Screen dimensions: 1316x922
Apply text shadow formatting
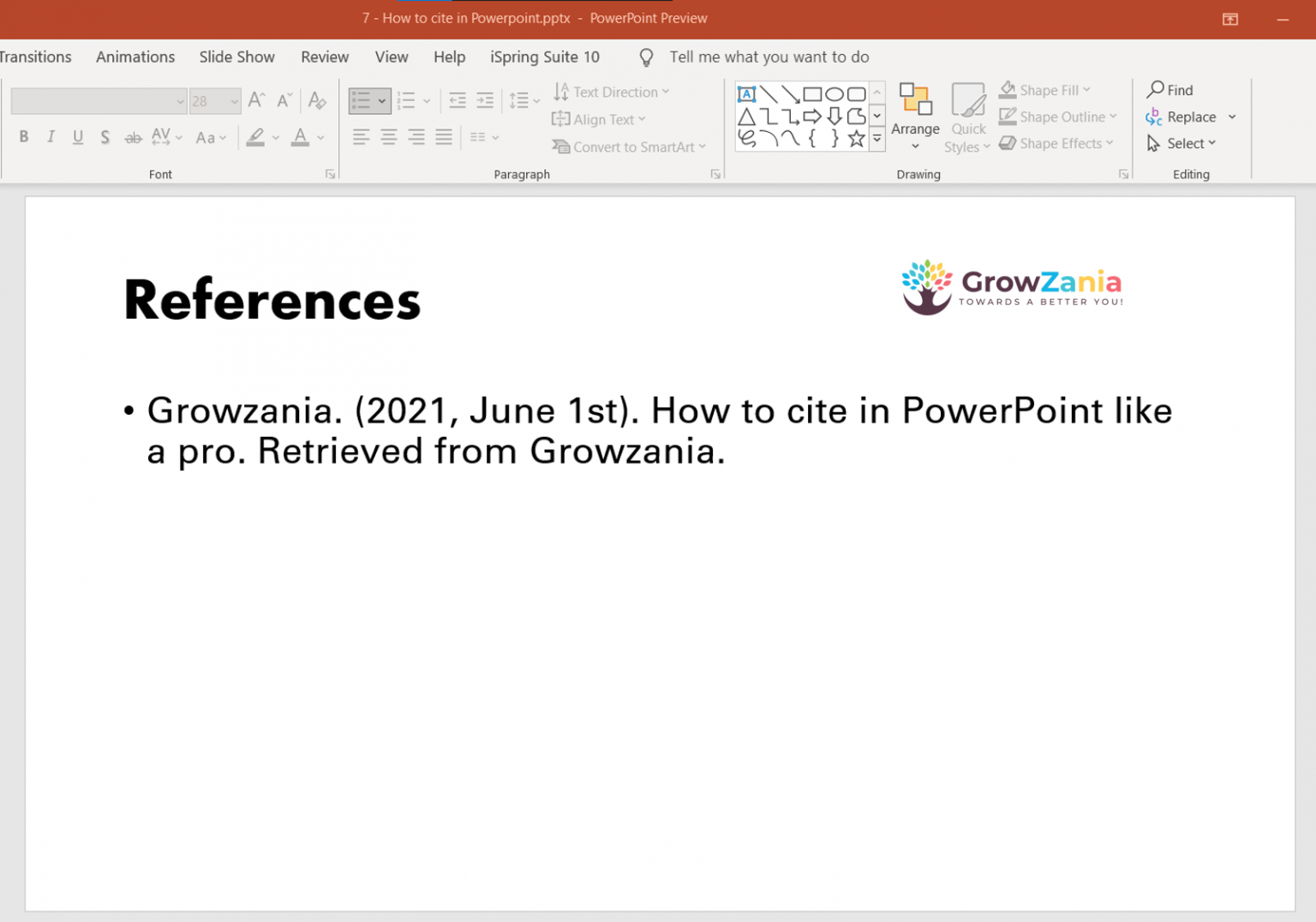click(x=105, y=136)
